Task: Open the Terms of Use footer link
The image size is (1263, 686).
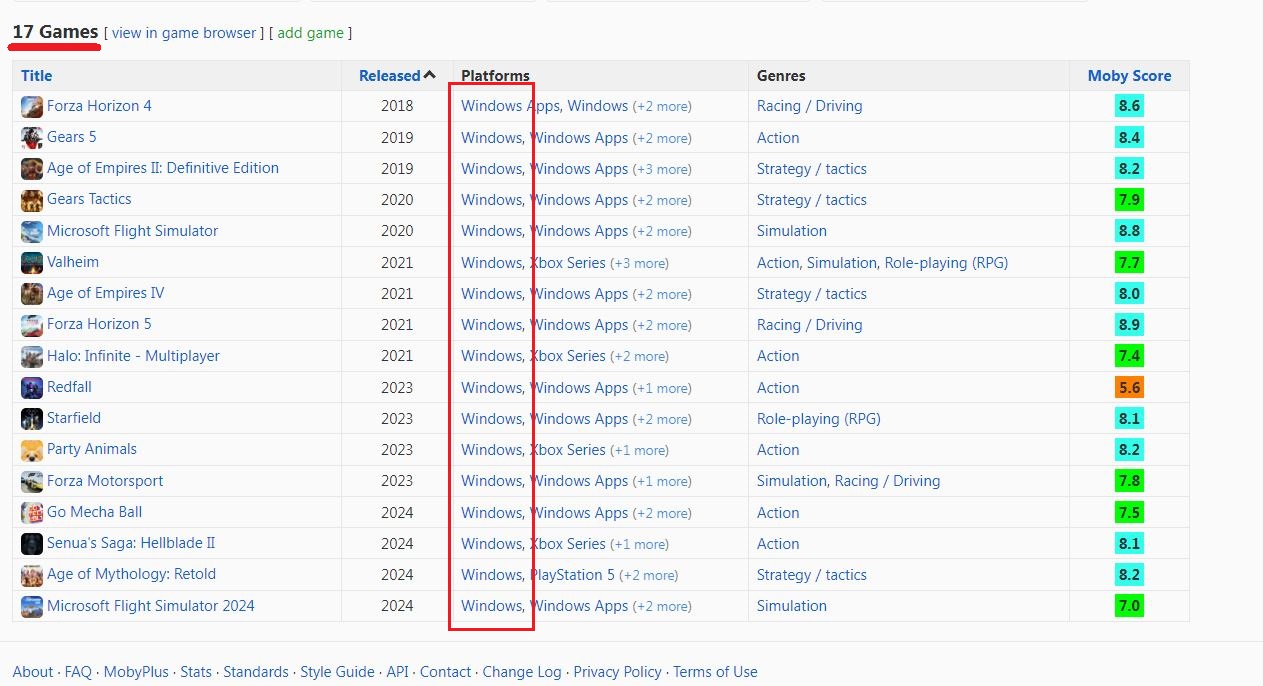Action: (715, 672)
